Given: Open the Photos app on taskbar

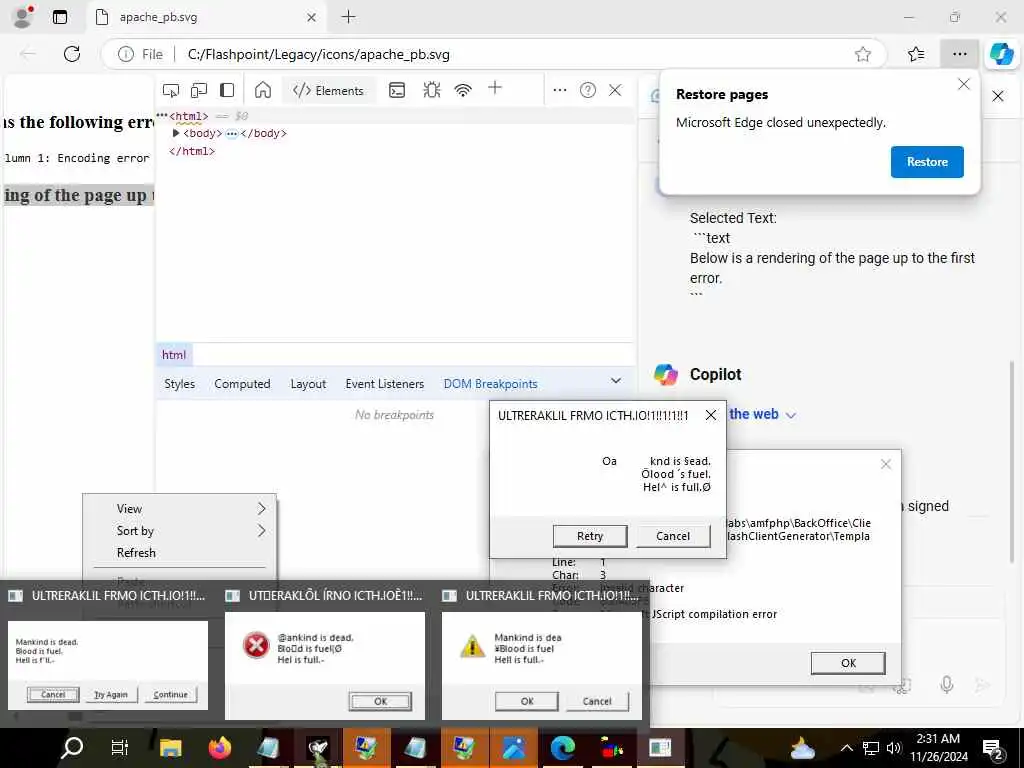Looking at the screenshot, I should point(513,748).
